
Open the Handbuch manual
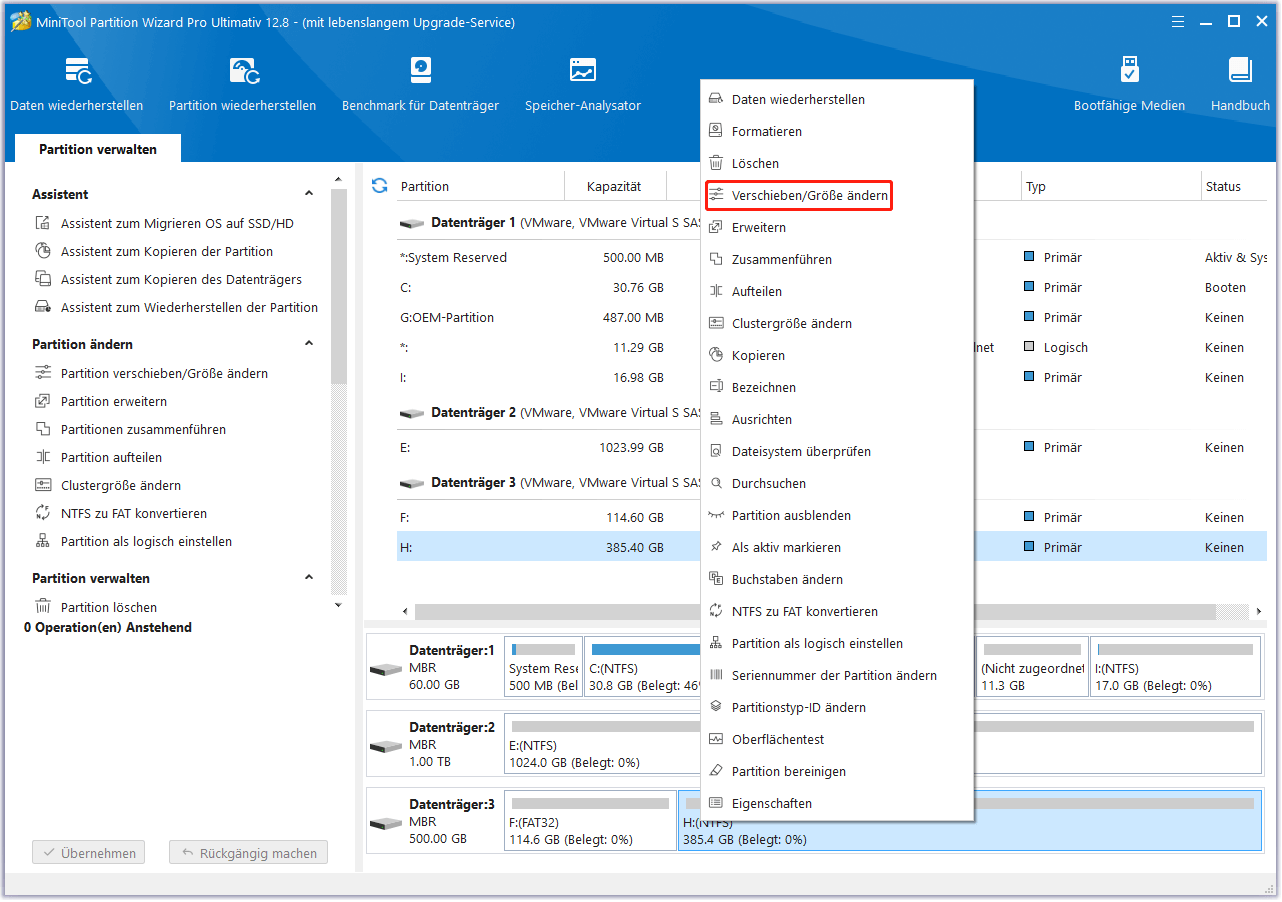pos(1240,85)
